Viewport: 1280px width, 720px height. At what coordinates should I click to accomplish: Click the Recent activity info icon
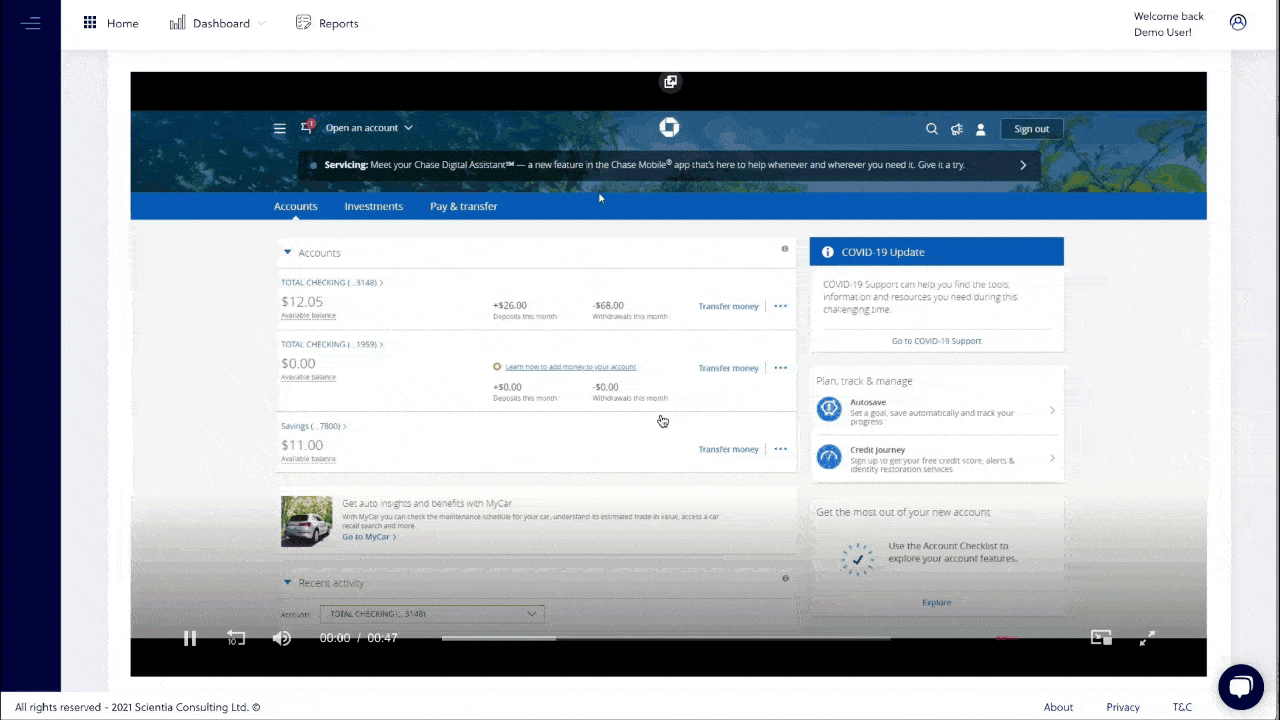[x=785, y=578]
